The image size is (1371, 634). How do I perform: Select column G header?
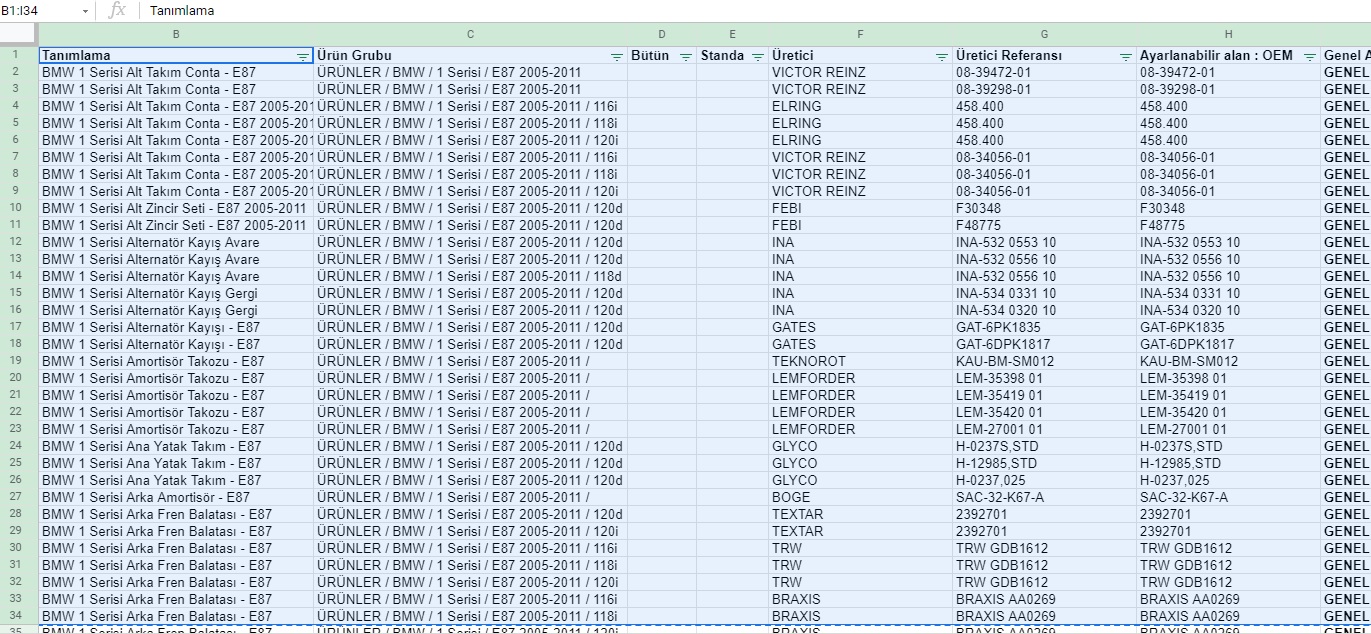1045,35
